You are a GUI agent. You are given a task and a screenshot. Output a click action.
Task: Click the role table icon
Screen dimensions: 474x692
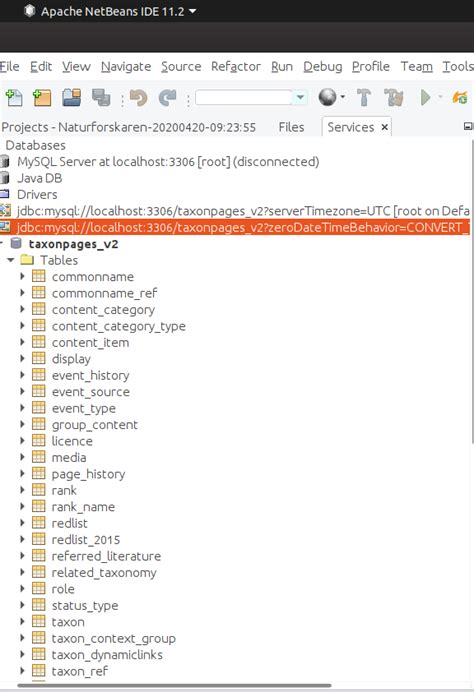coord(39,589)
